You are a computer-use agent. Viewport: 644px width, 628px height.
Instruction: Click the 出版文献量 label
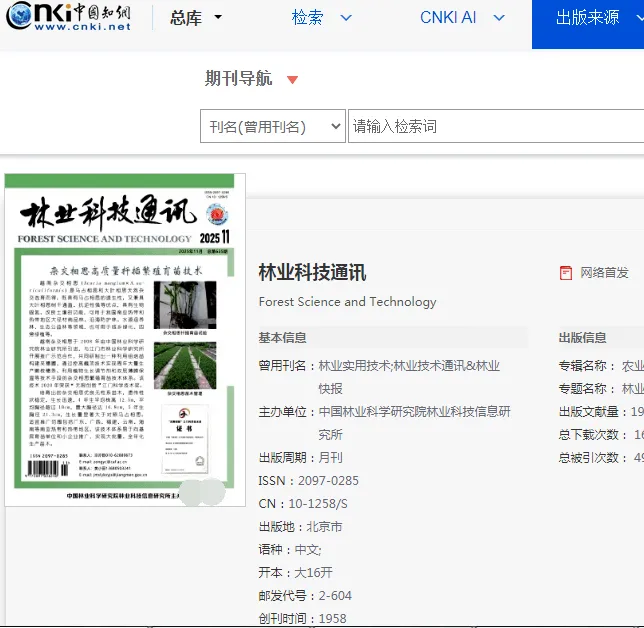click(x=594, y=412)
